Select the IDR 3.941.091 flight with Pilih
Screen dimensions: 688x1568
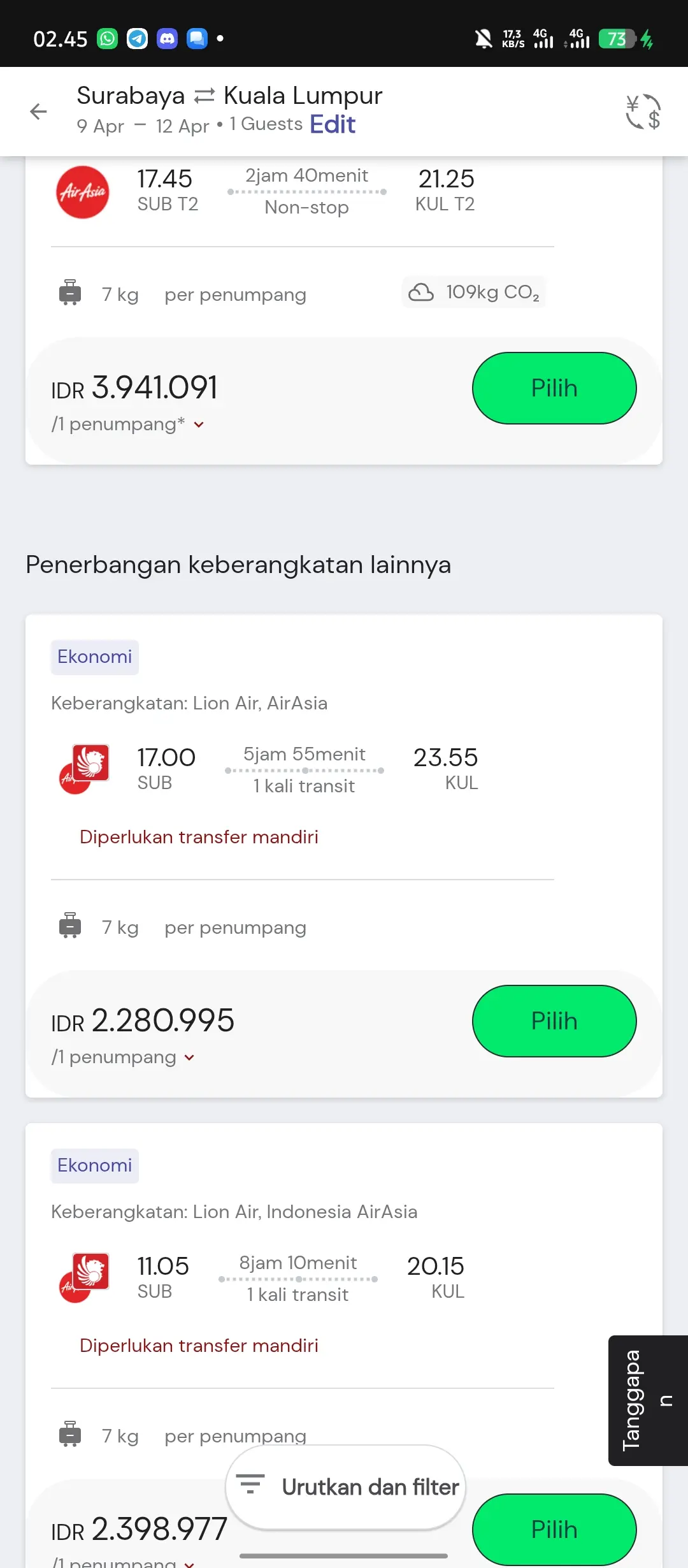(x=554, y=388)
